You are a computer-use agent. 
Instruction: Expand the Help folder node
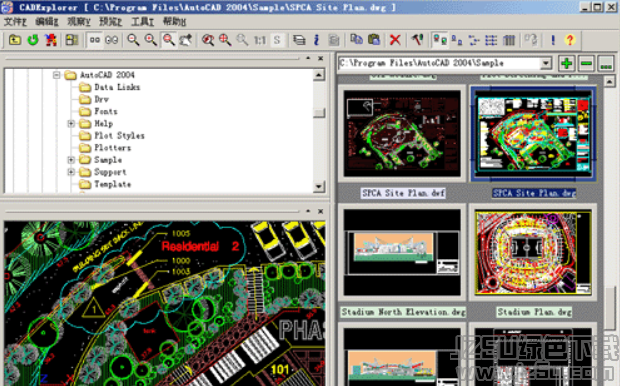(x=71, y=123)
